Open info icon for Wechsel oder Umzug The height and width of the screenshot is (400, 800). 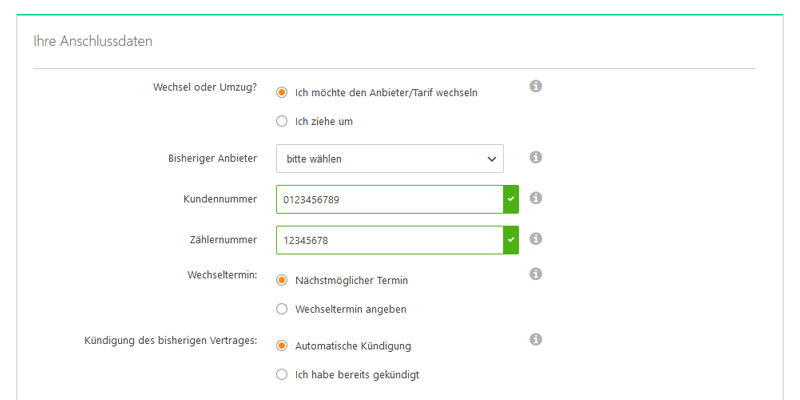[535, 87]
